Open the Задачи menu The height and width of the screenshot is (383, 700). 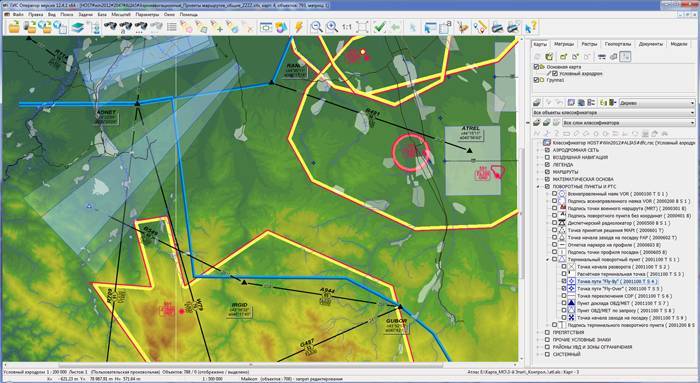point(85,14)
